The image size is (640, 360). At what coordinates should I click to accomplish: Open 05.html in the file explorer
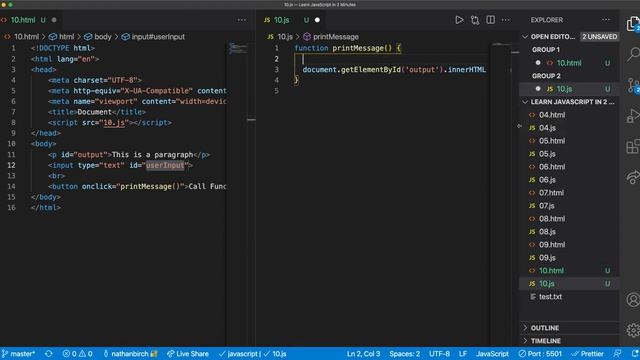569,141
